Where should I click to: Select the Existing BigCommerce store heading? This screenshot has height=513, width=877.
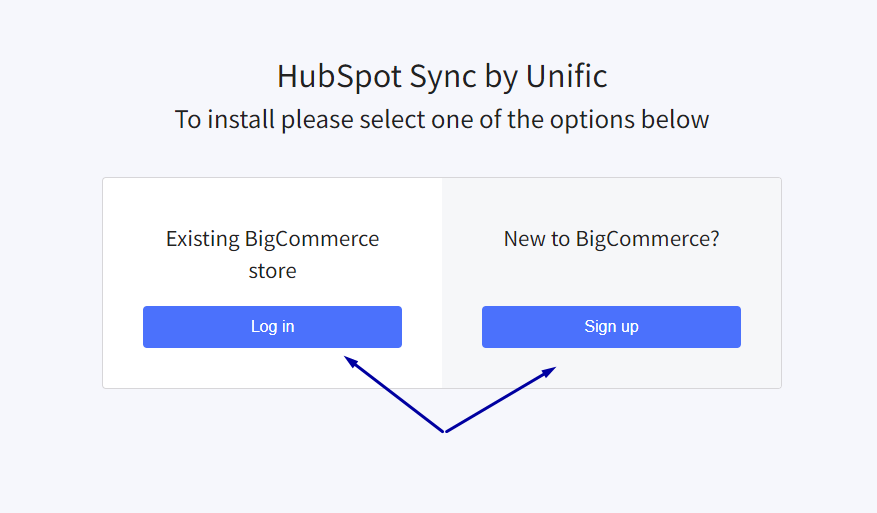point(272,255)
